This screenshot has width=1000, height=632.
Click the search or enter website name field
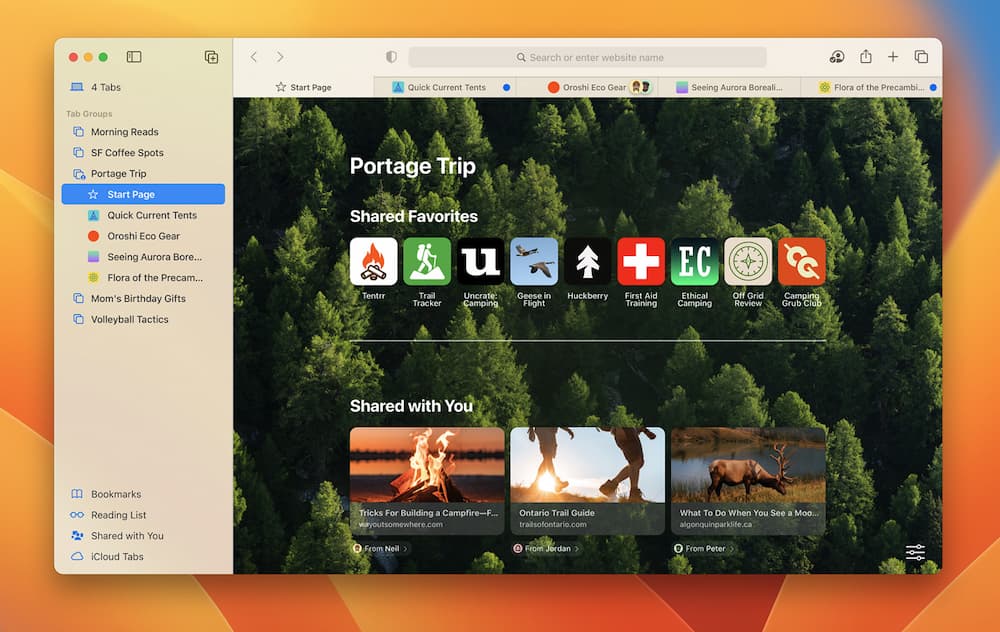(x=587, y=57)
